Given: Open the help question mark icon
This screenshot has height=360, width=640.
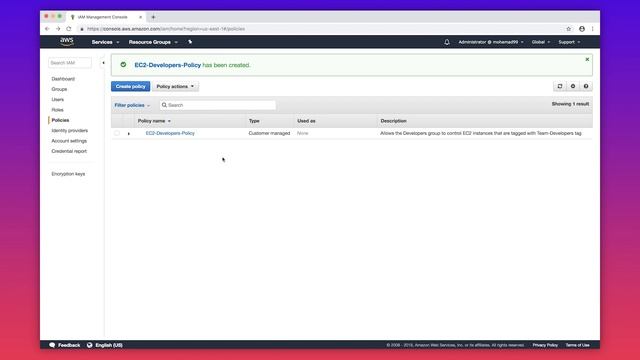Looking at the screenshot, I should pyautogui.click(x=586, y=86).
